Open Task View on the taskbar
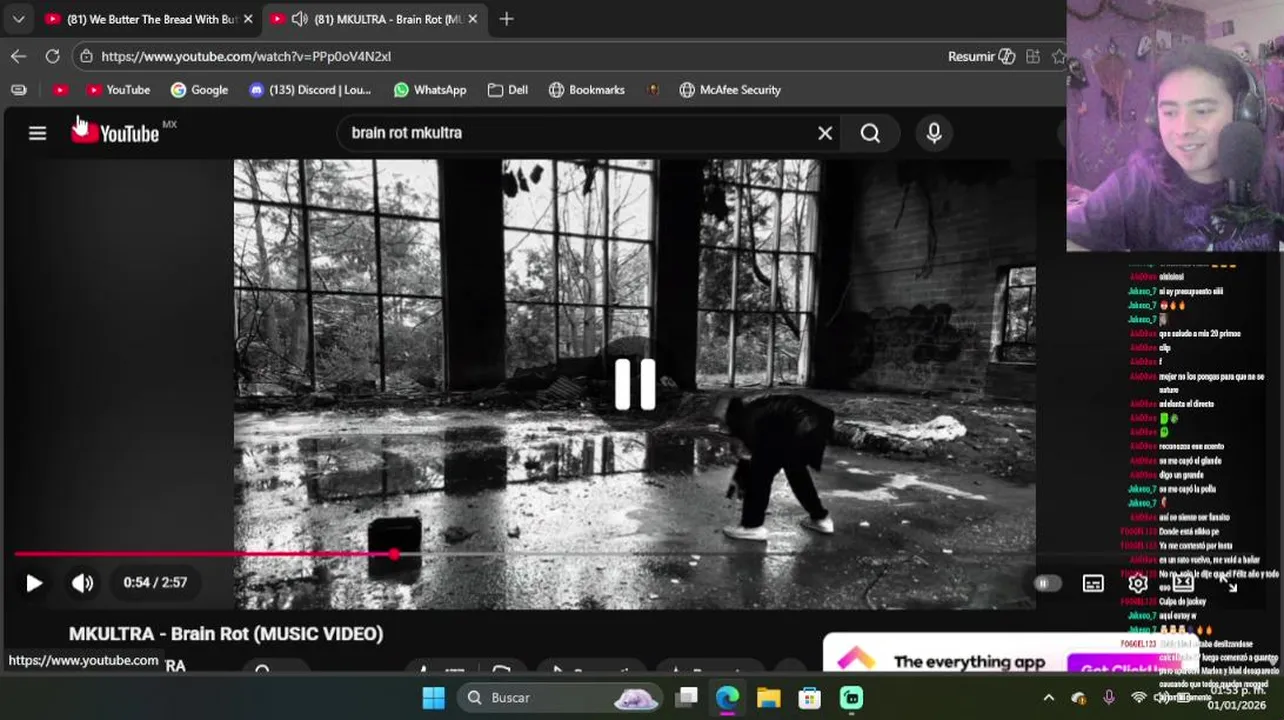The height and width of the screenshot is (720, 1284). tap(686, 698)
